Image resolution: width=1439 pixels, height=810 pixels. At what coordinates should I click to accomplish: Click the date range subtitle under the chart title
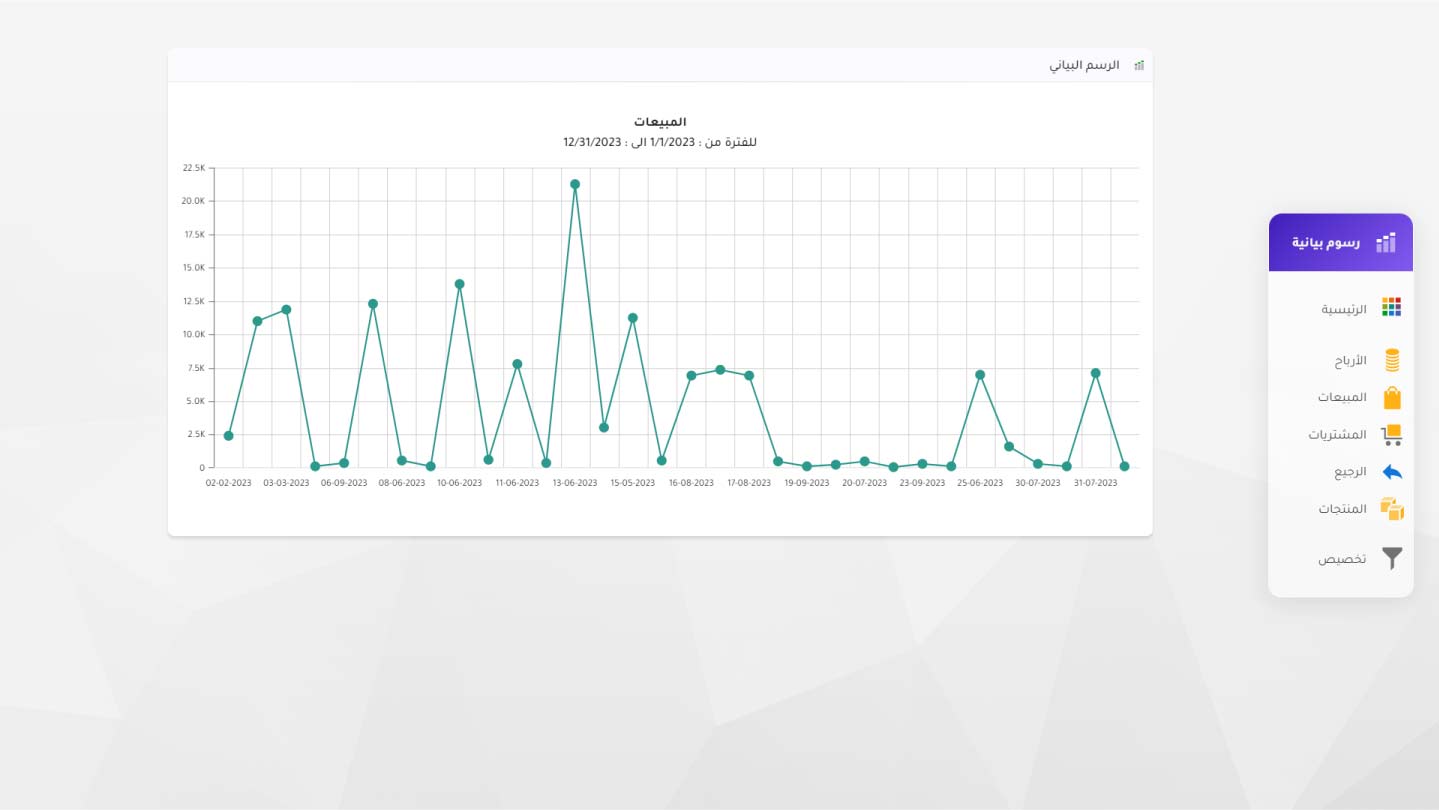tap(659, 142)
